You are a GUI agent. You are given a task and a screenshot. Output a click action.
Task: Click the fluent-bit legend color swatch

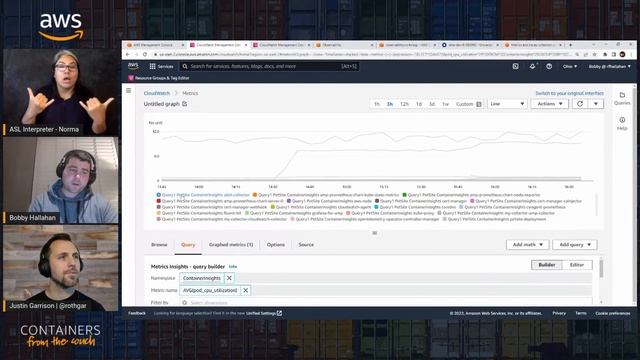(x=158, y=213)
